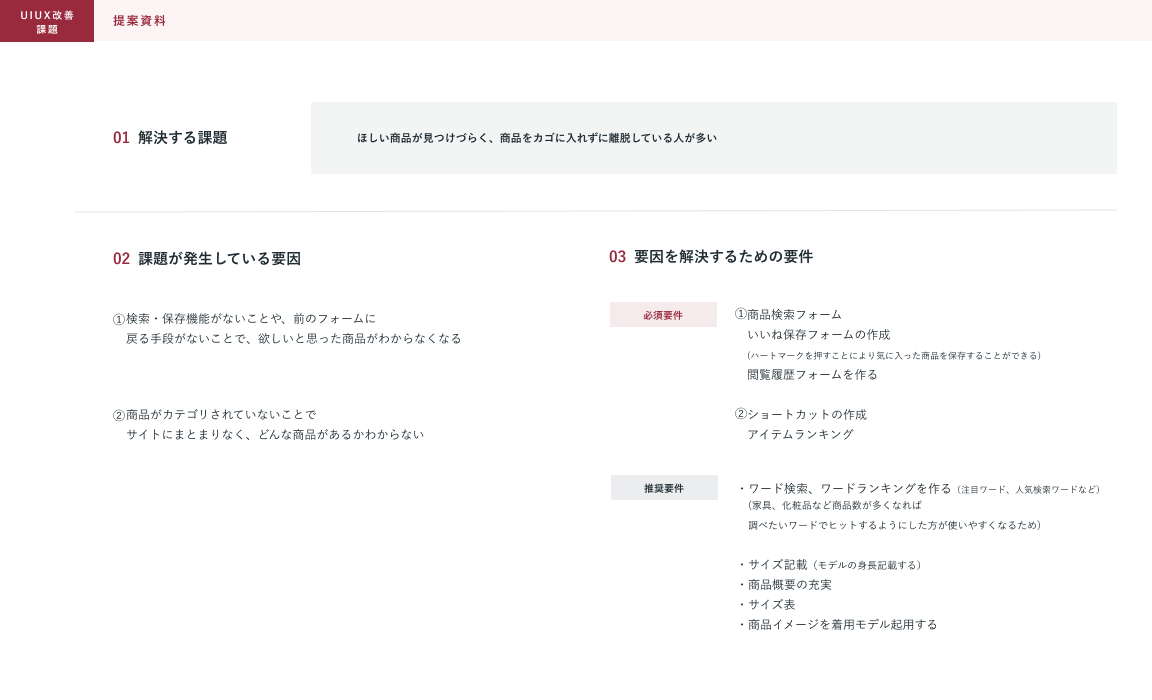Viewport: 1152px width, 700px height.
Task: Select the 商品イメージを着用モデル起用する bullet
Action: 840,625
